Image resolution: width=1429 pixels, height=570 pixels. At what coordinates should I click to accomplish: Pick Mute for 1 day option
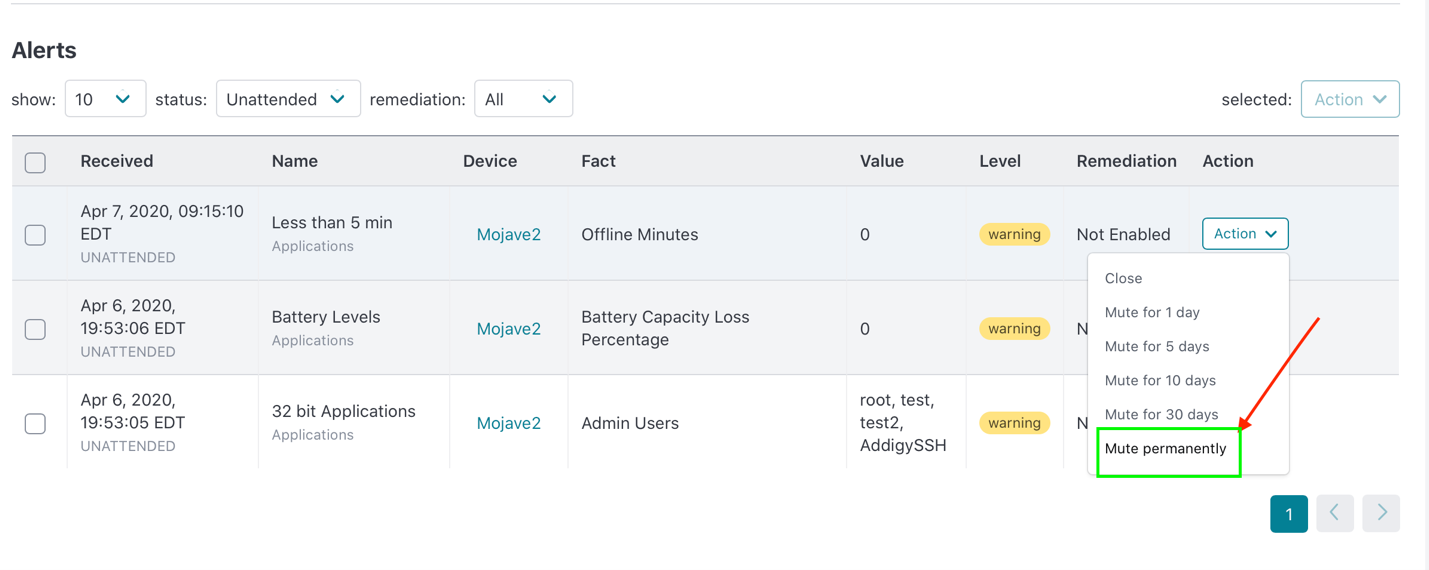point(1152,313)
